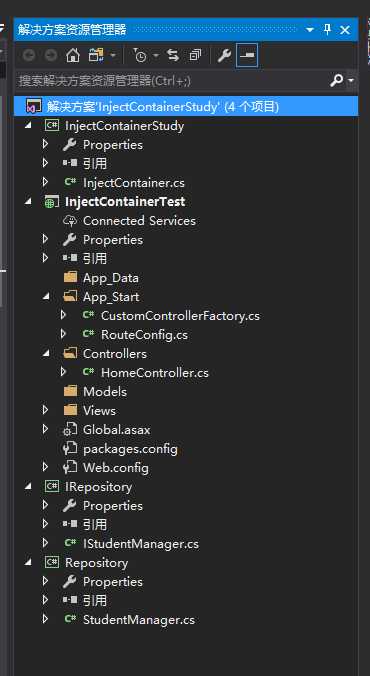370x676 pixels.
Task: Click the Sync with Active Document arrows icon
Action: click(173, 55)
